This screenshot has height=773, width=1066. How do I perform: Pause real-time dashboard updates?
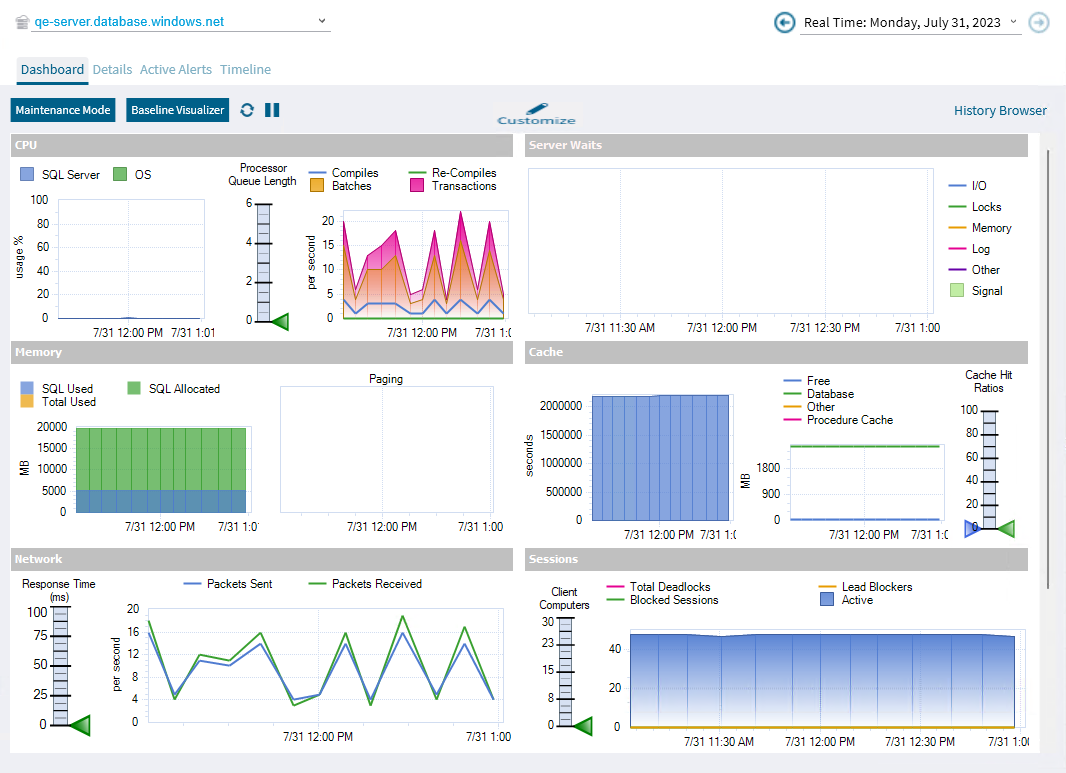pos(272,110)
